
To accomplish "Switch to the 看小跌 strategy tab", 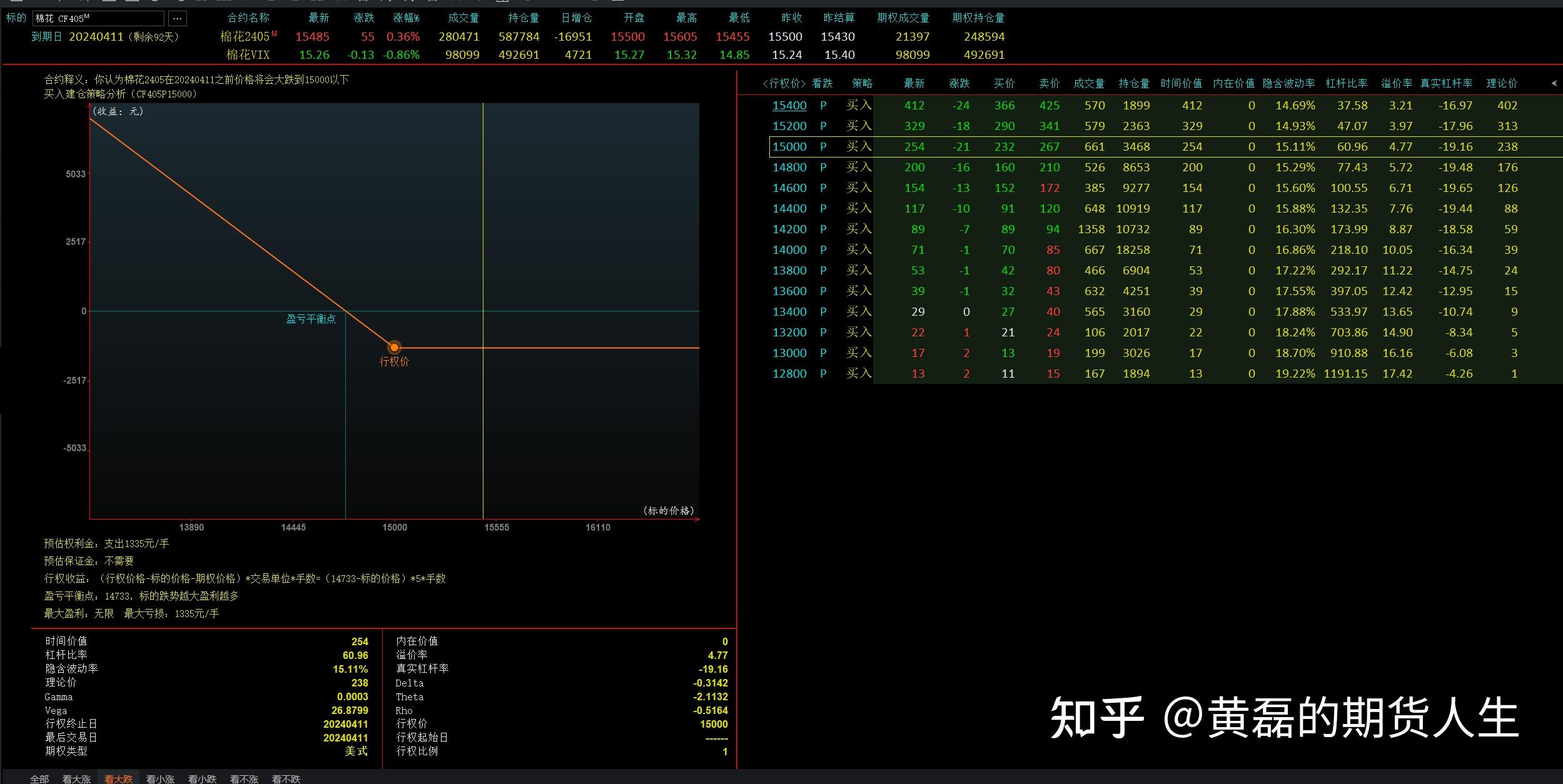I will pyautogui.click(x=202, y=778).
